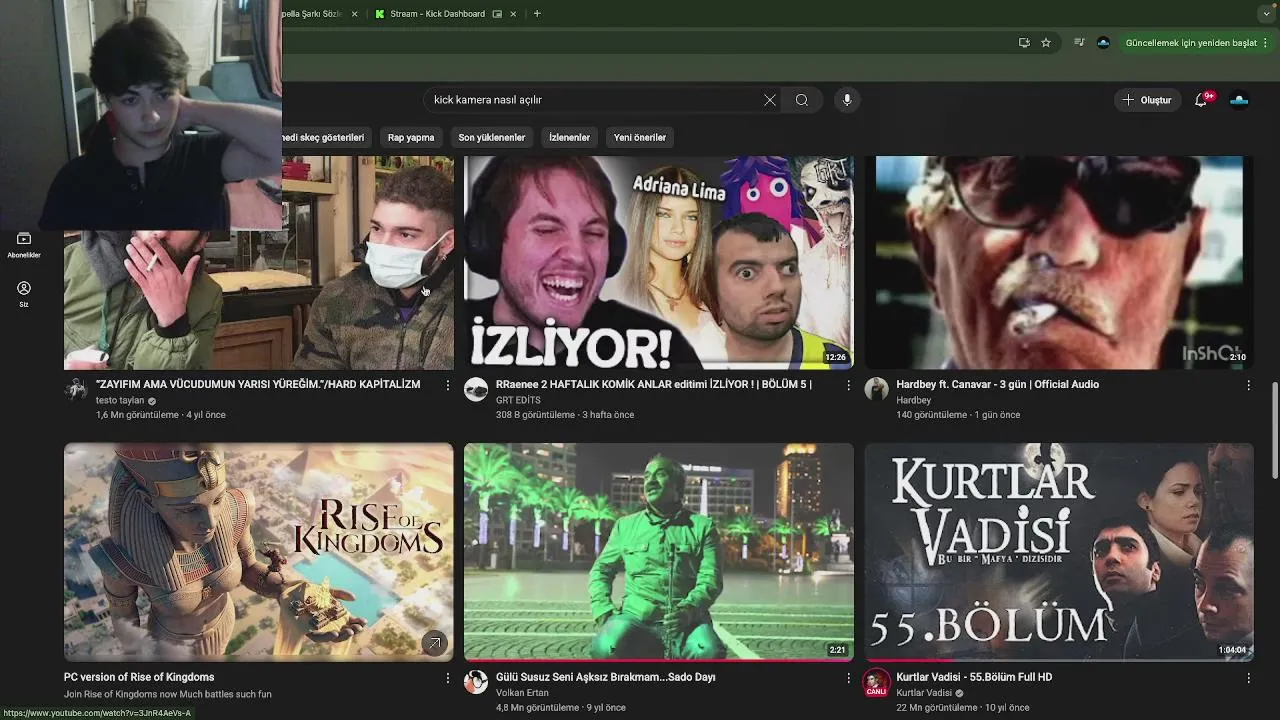This screenshot has height=720, width=1280.
Task: Open the media control icon in toolbar
Action: click(1079, 43)
